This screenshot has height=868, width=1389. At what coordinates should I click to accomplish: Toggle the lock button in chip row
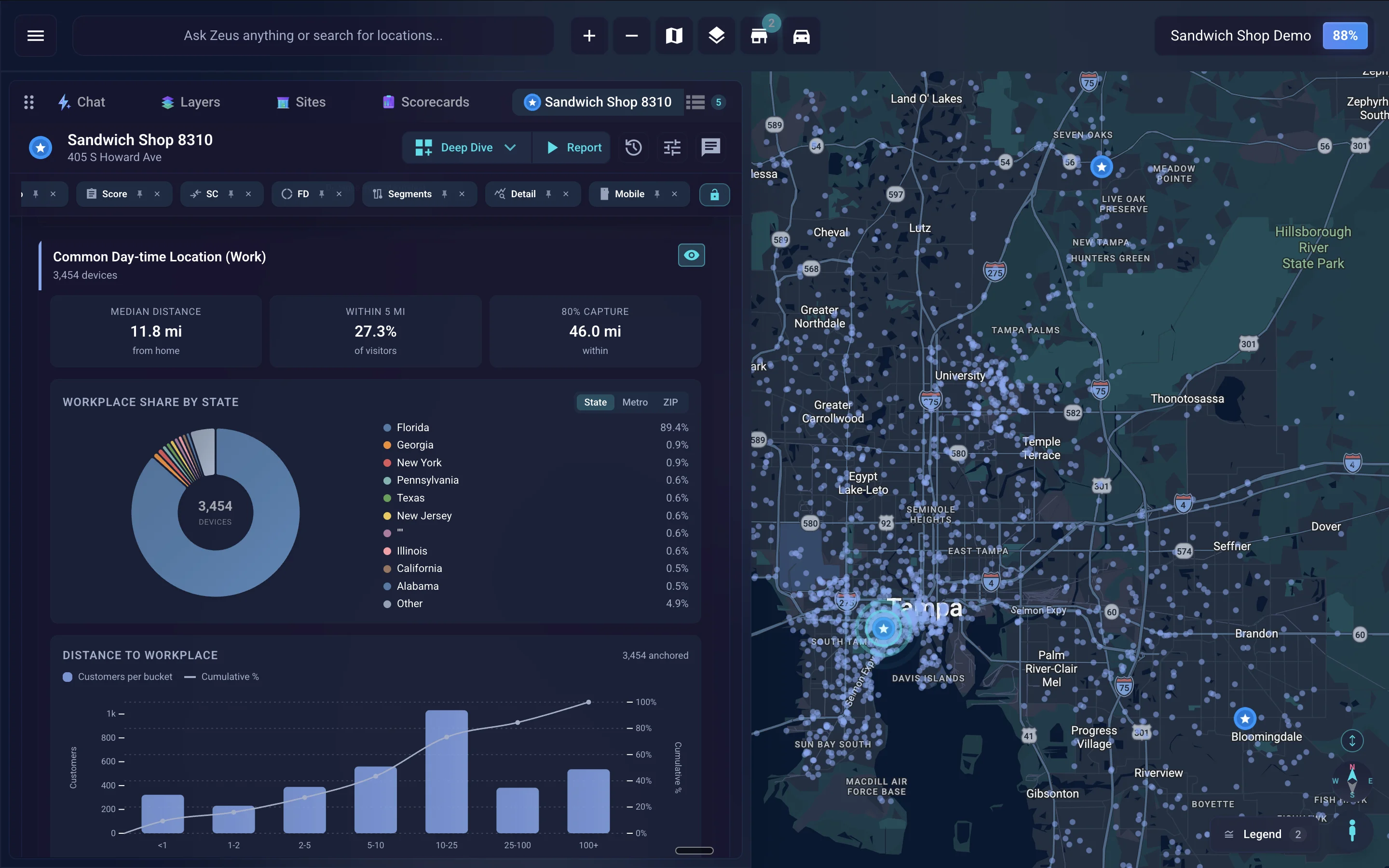pos(714,195)
